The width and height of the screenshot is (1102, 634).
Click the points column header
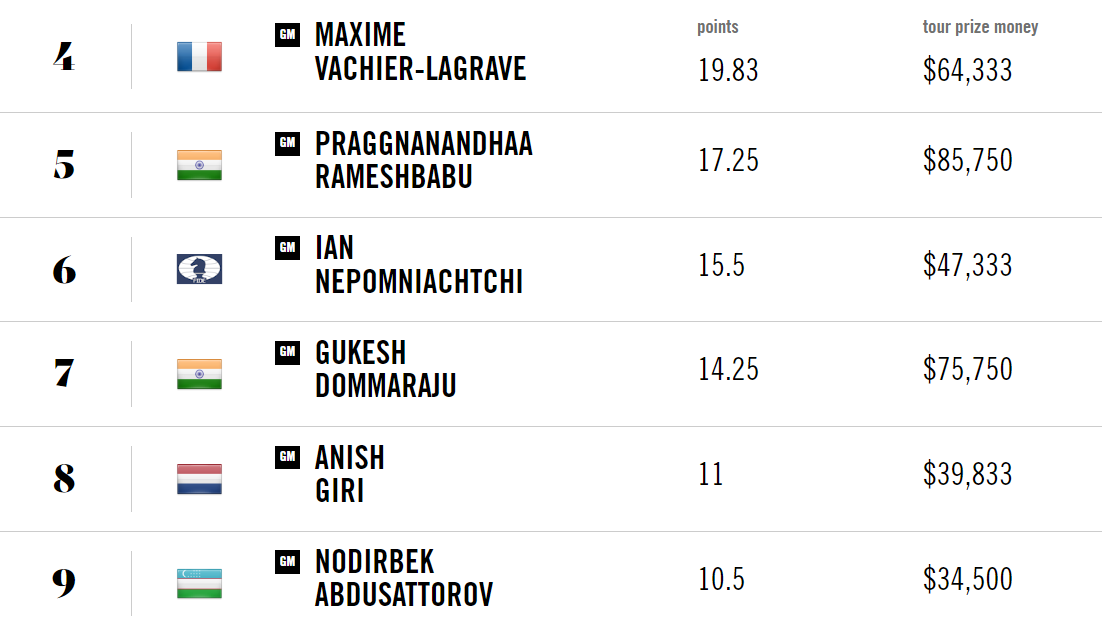tap(718, 27)
